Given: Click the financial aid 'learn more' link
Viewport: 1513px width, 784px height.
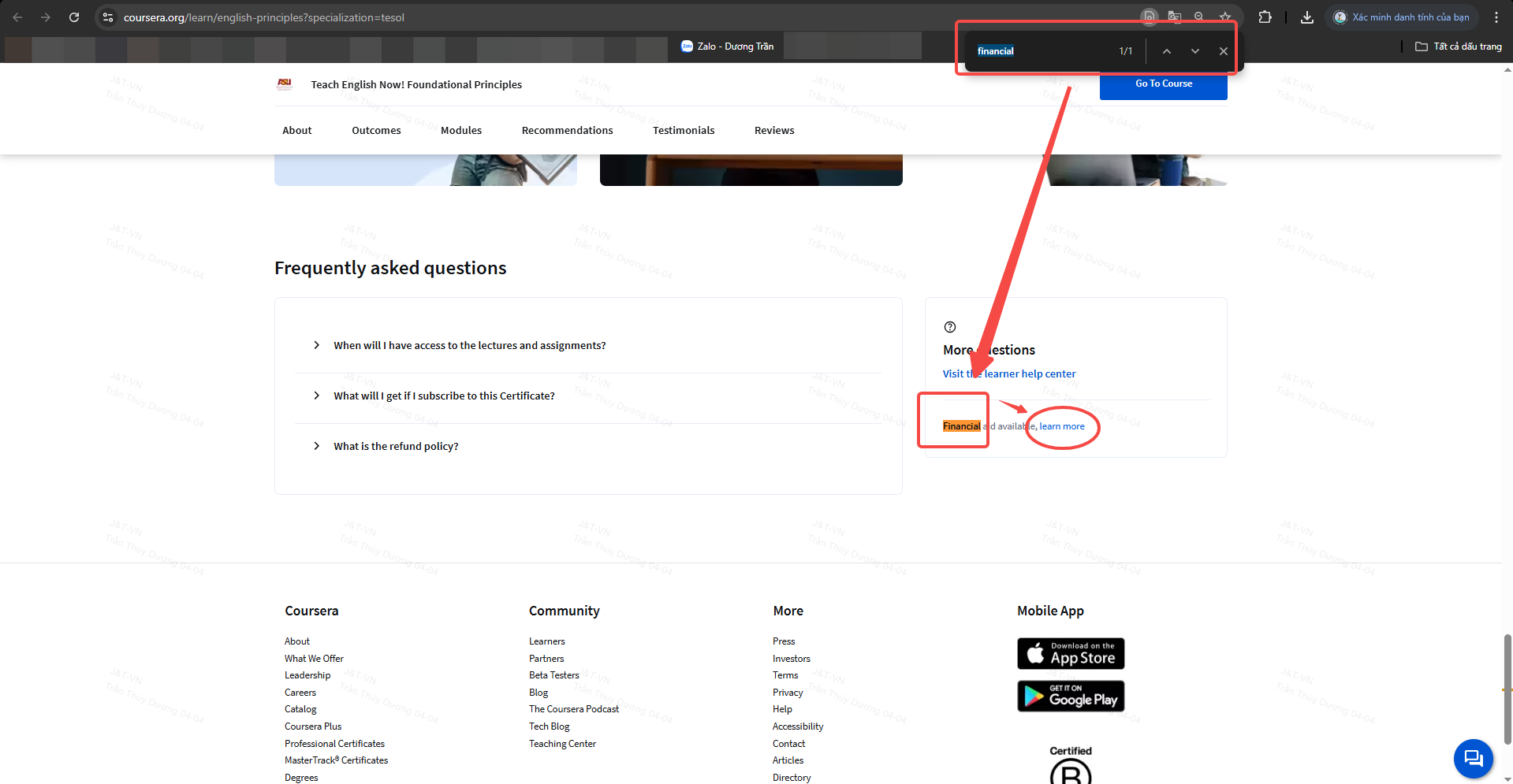Looking at the screenshot, I should pyautogui.click(x=1061, y=426).
